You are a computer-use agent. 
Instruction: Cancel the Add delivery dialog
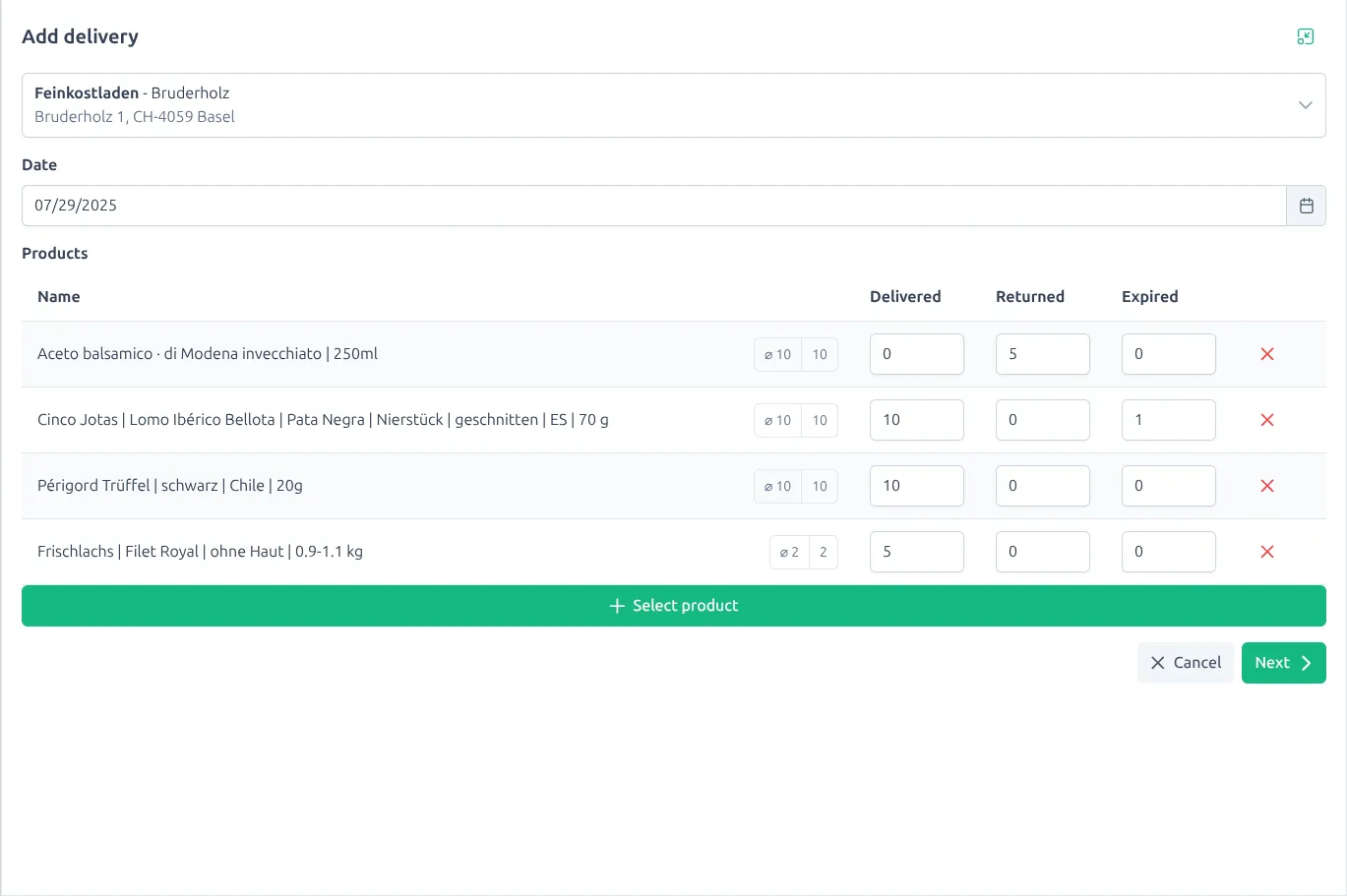click(x=1185, y=663)
